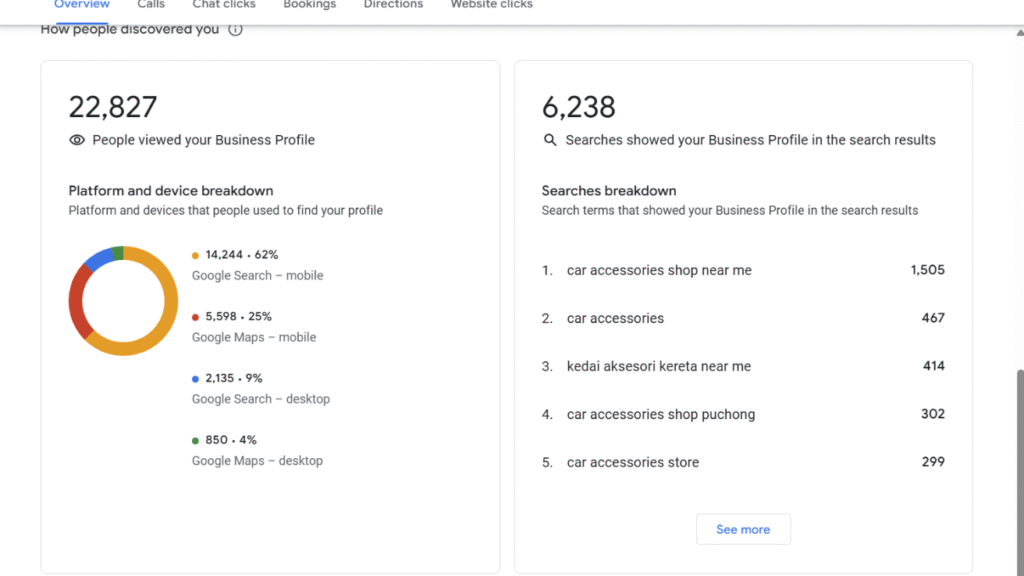
Task: Open the Calls tab
Action: tap(151, 5)
